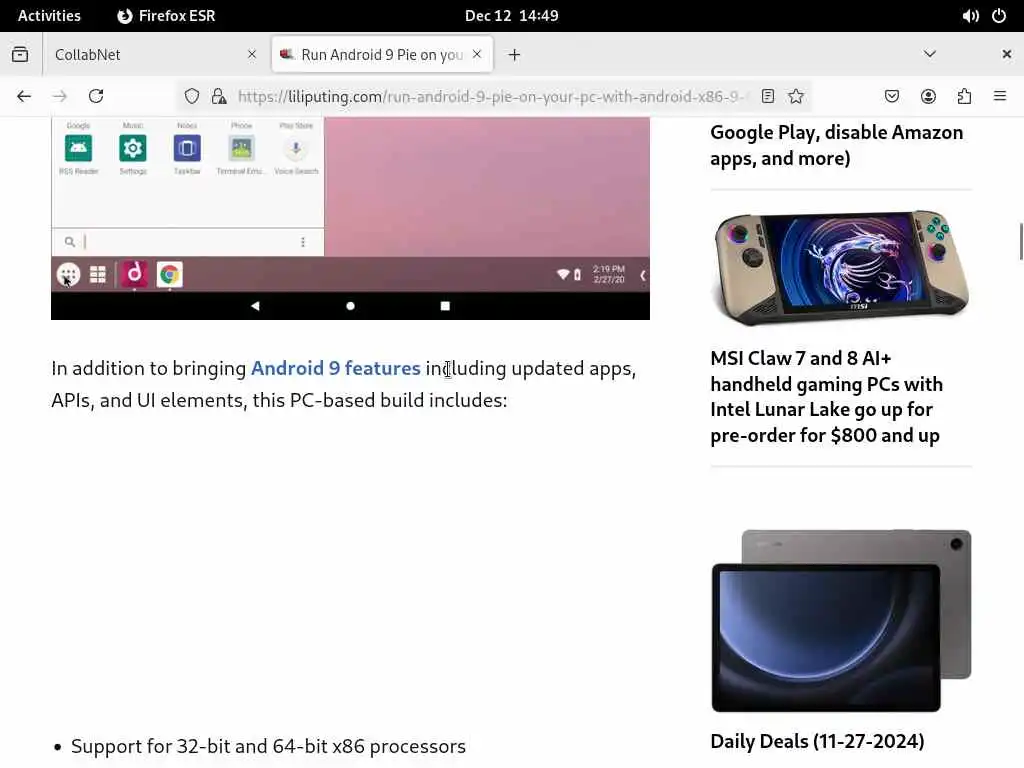Open Daily Deals (11-27-2024) article
This screenshot has height=768, width=1024.
(818, 741)
